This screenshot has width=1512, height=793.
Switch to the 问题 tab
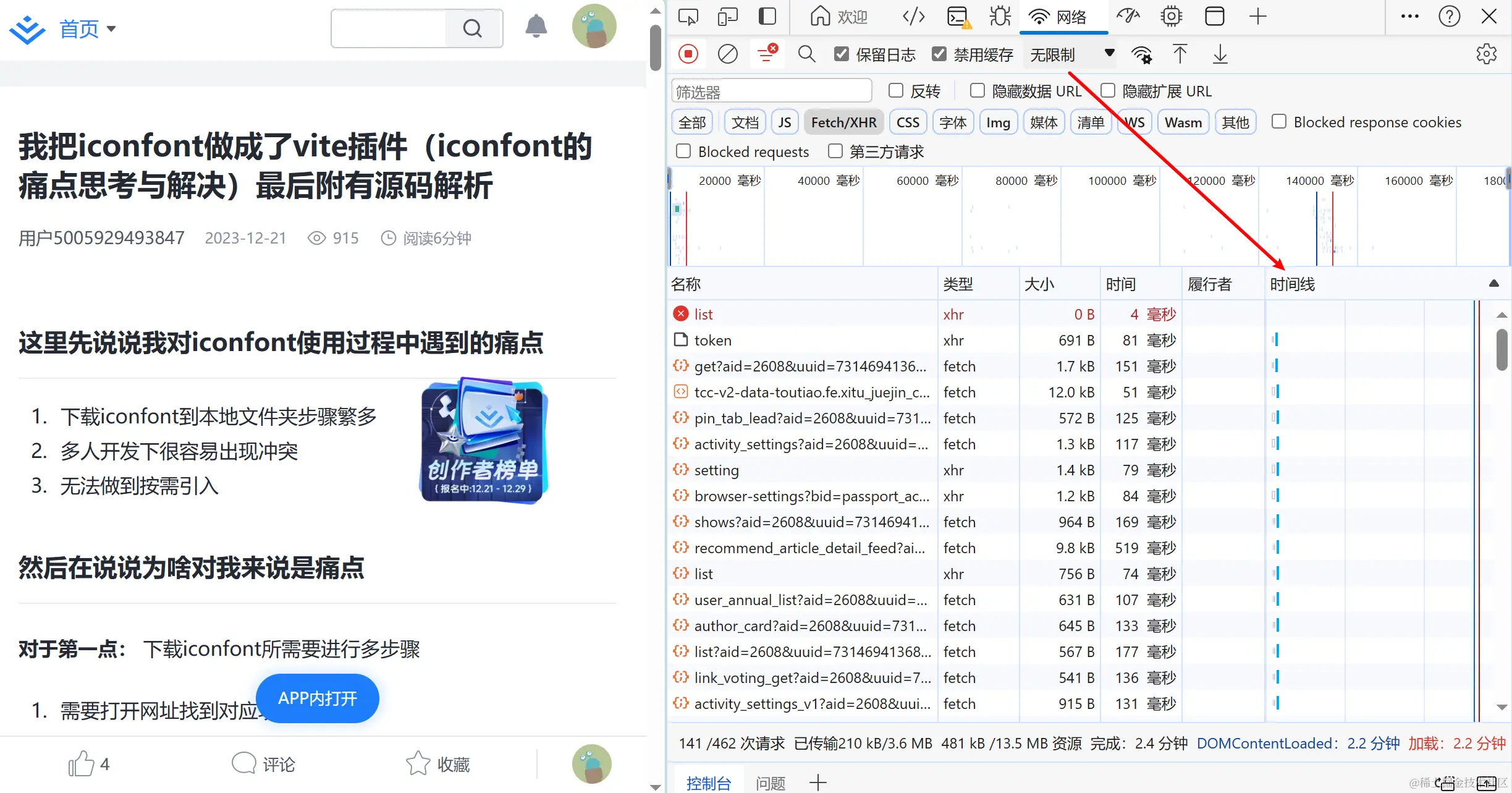pos(770,782)
